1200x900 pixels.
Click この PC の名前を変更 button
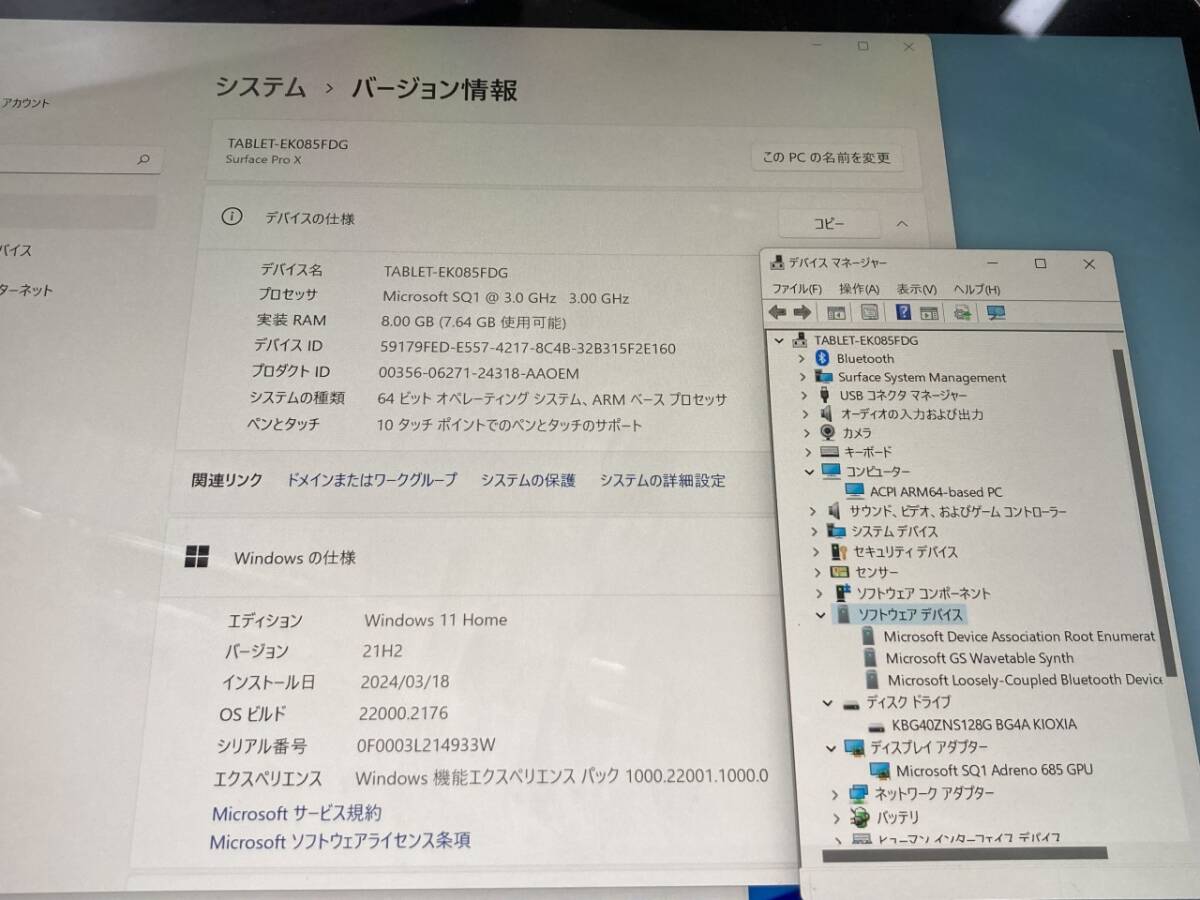826,158
